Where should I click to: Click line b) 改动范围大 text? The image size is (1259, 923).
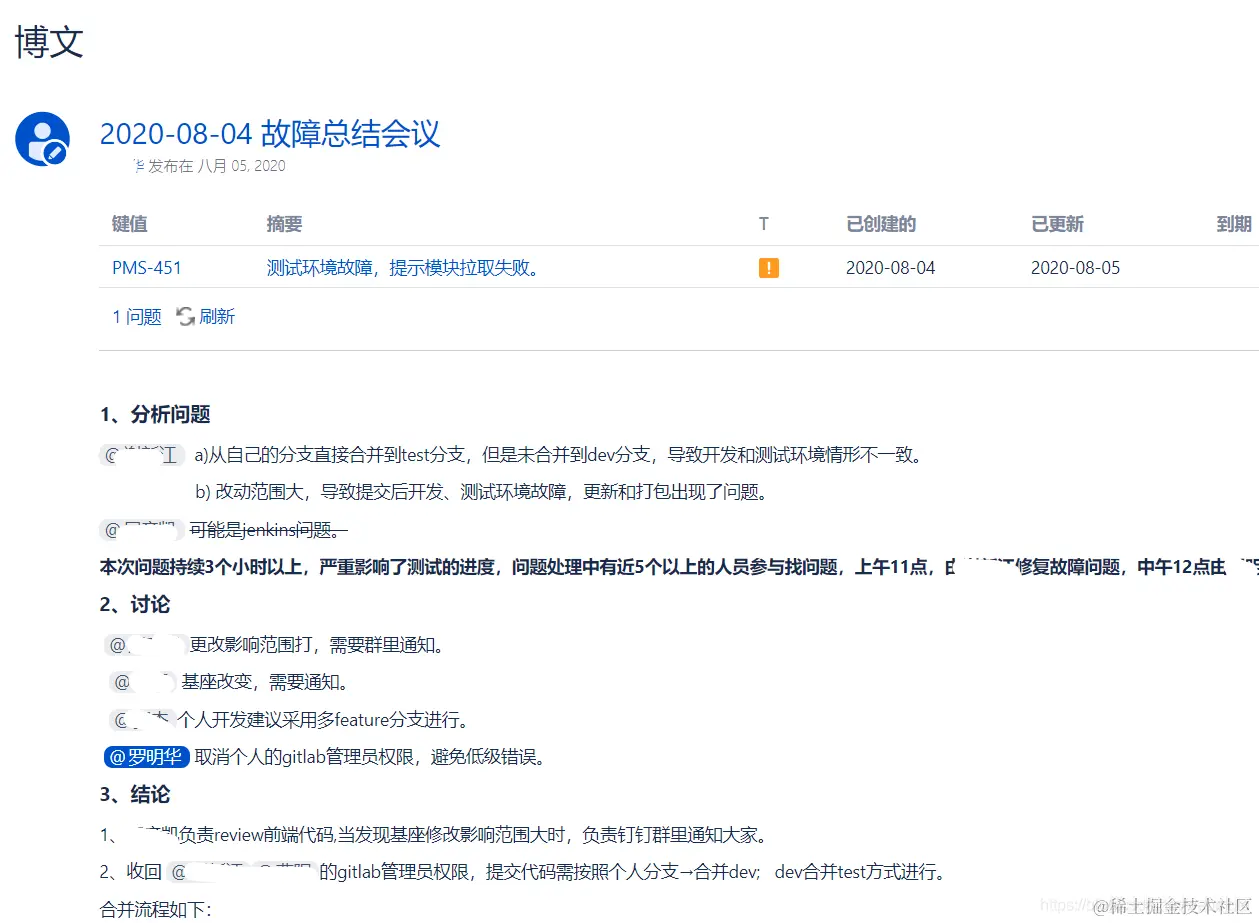click(481, 492)
